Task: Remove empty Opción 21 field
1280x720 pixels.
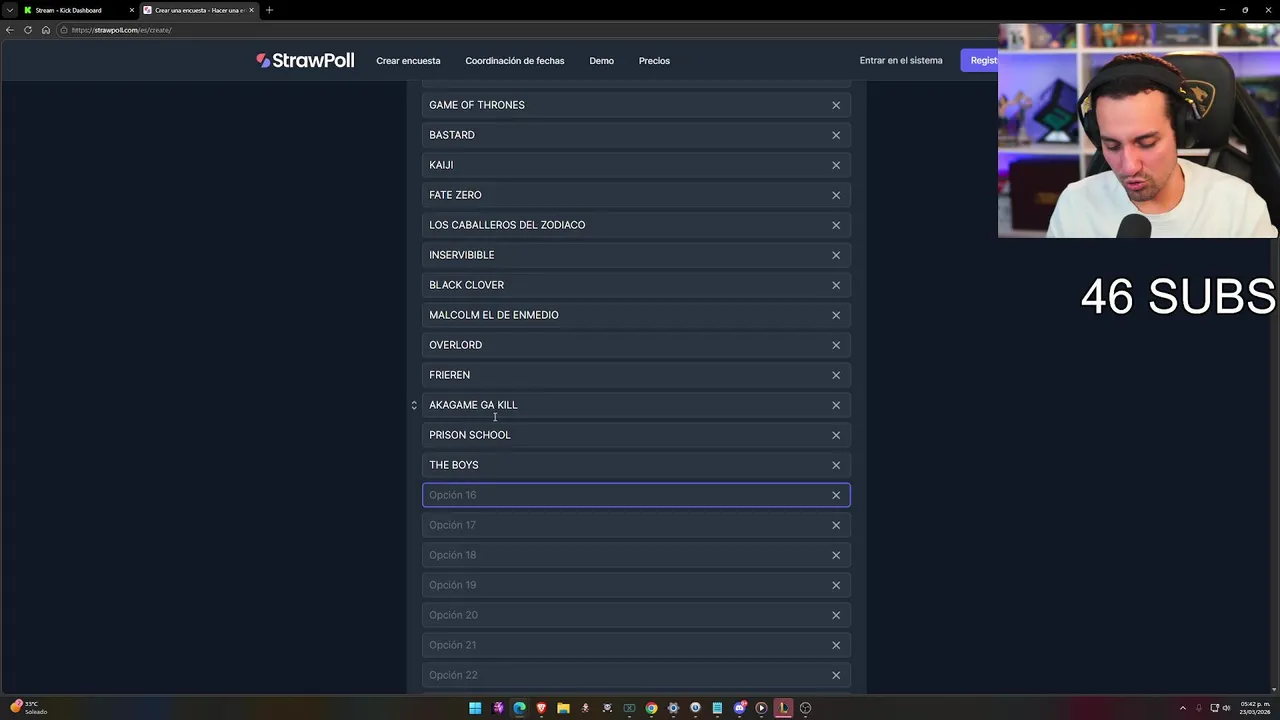Action: coord(836,645)
